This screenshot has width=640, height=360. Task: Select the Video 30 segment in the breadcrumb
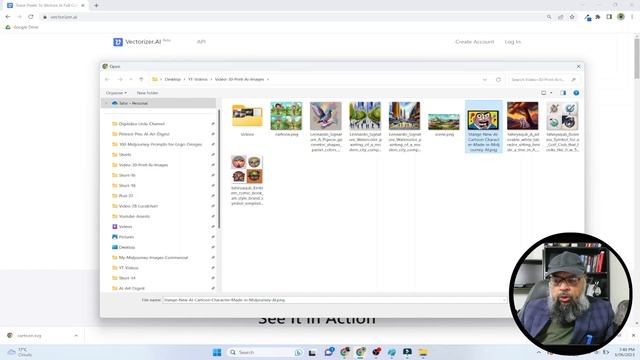click(239, 80)
